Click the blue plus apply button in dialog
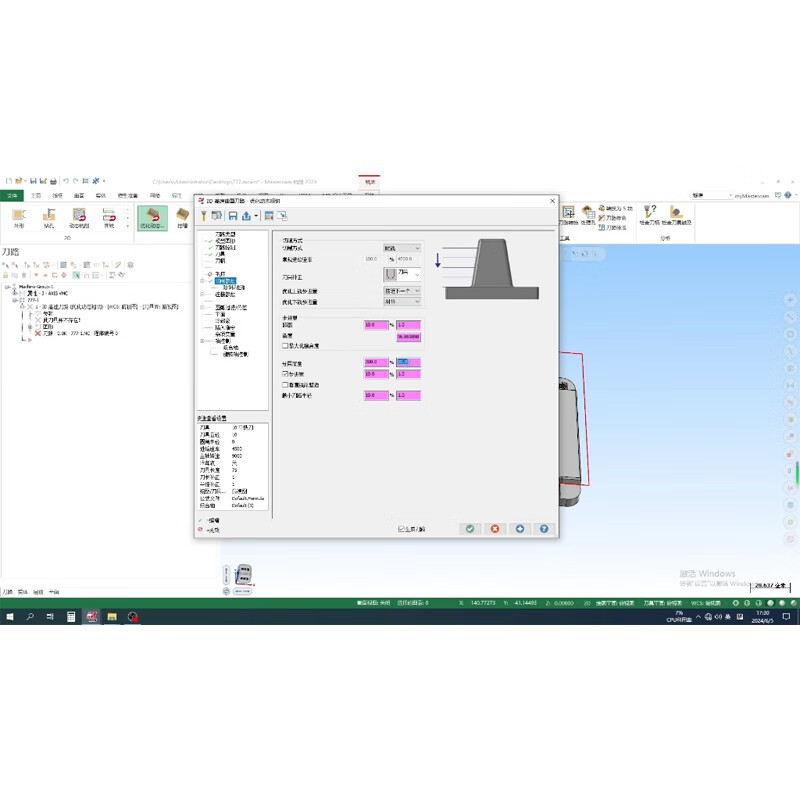Image resolution: width=800 pixels, height=800 pixels. [519, 528]
